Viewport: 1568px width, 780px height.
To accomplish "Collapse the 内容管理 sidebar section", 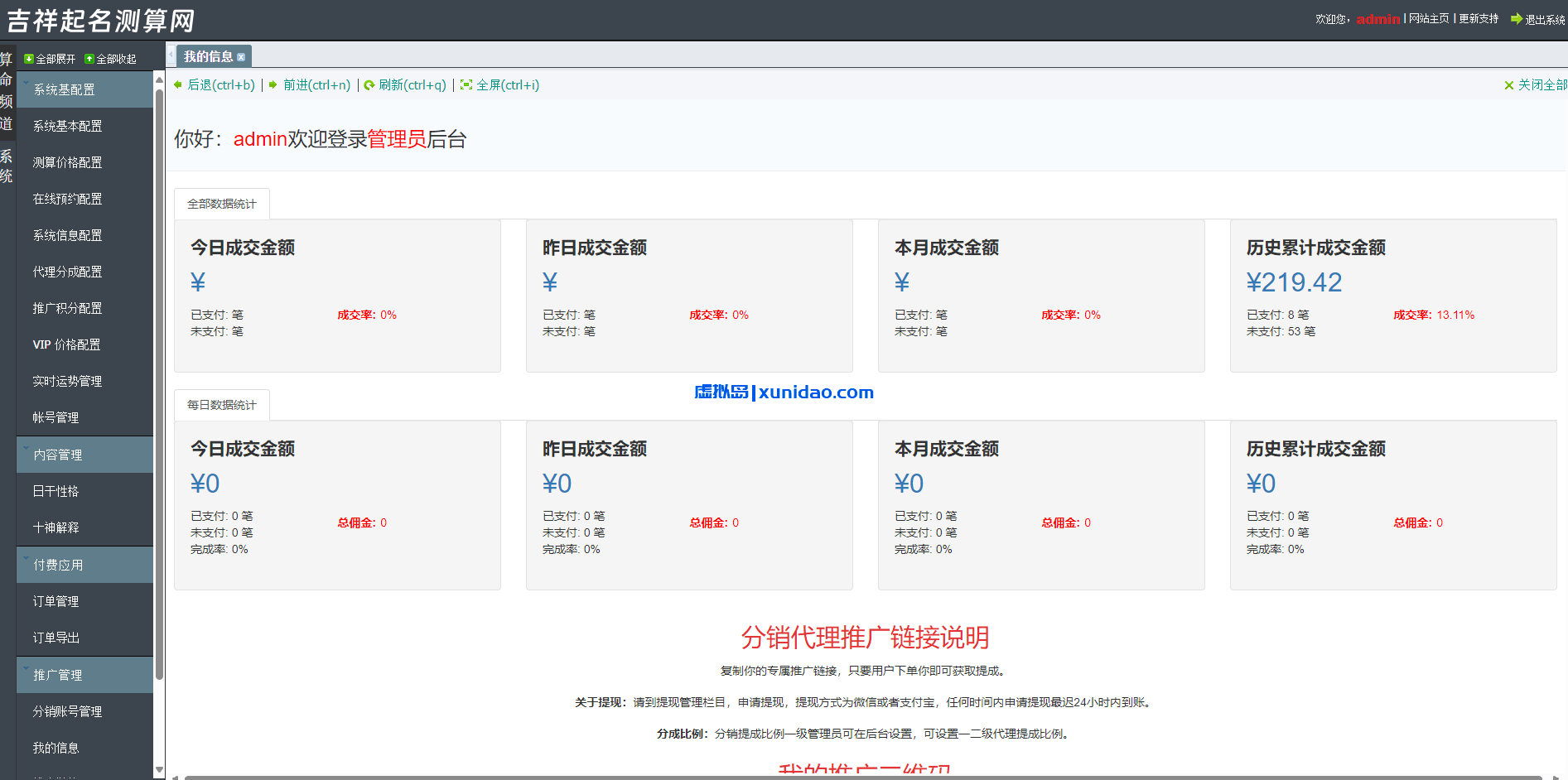I will [x=56, y=454].
